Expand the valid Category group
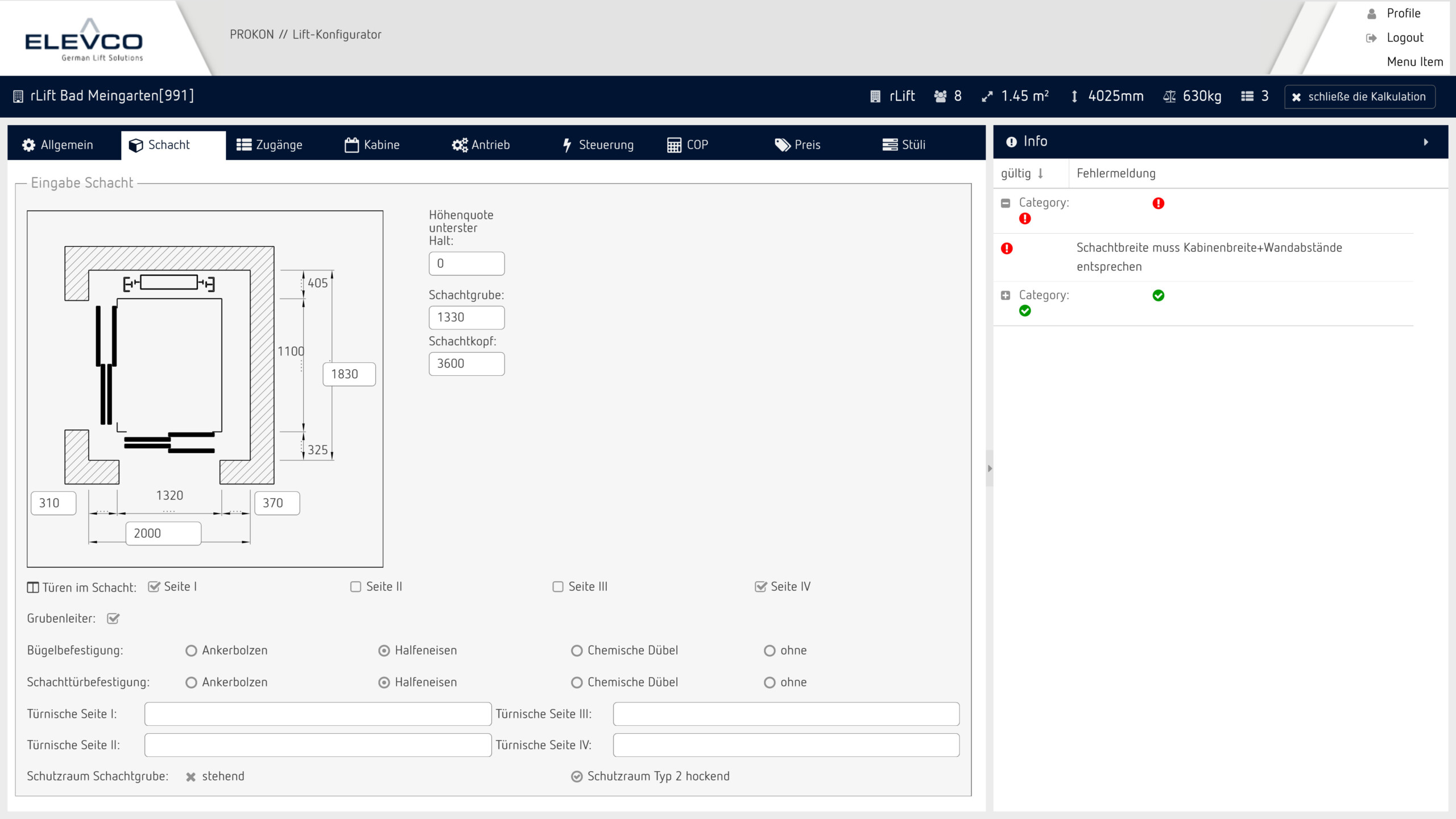This screenshot has height=819, width=1456. [x=1006, y=296]
